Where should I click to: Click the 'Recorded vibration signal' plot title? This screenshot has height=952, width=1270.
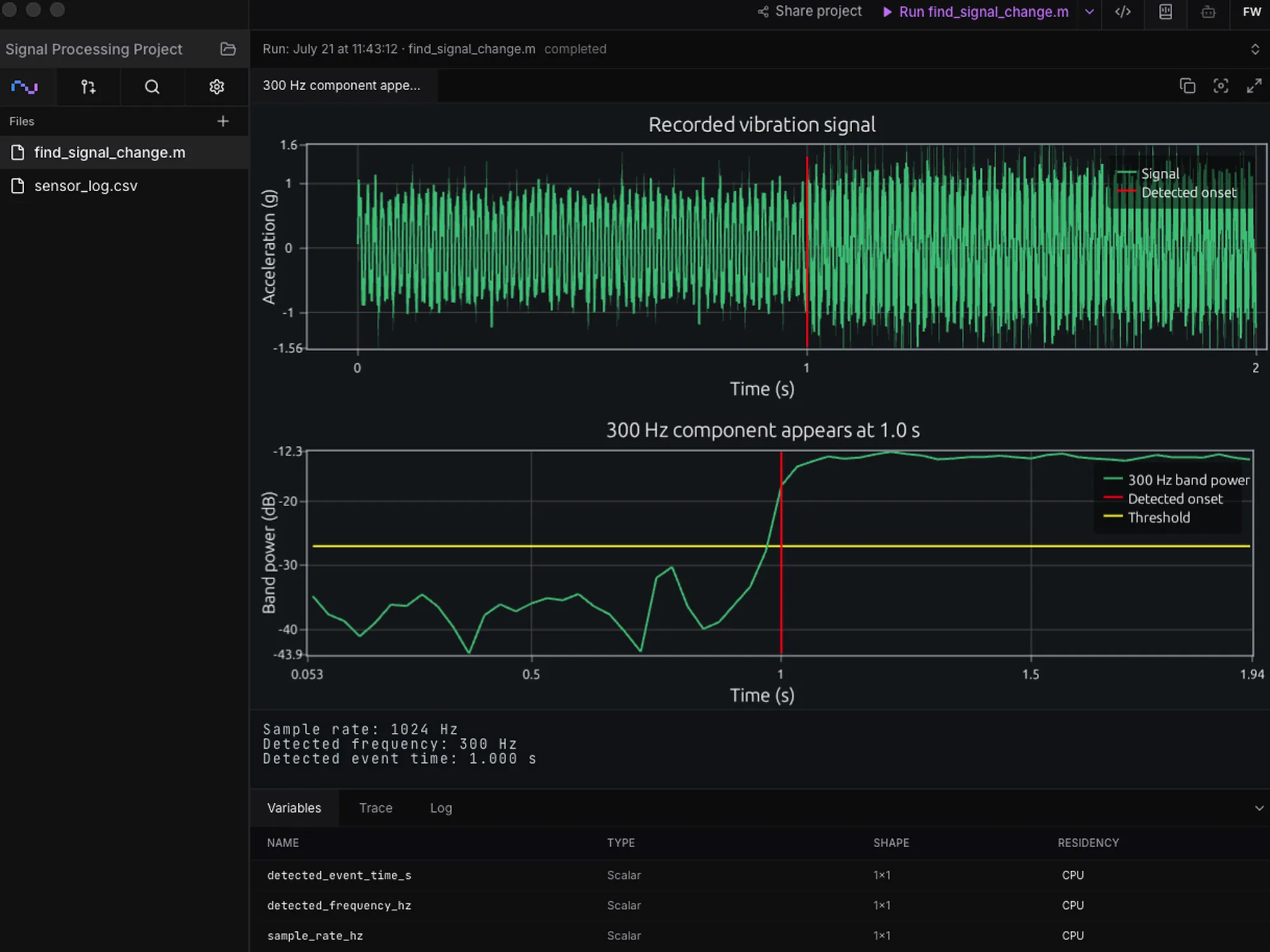pyautogui.click(x=762, y=124)
